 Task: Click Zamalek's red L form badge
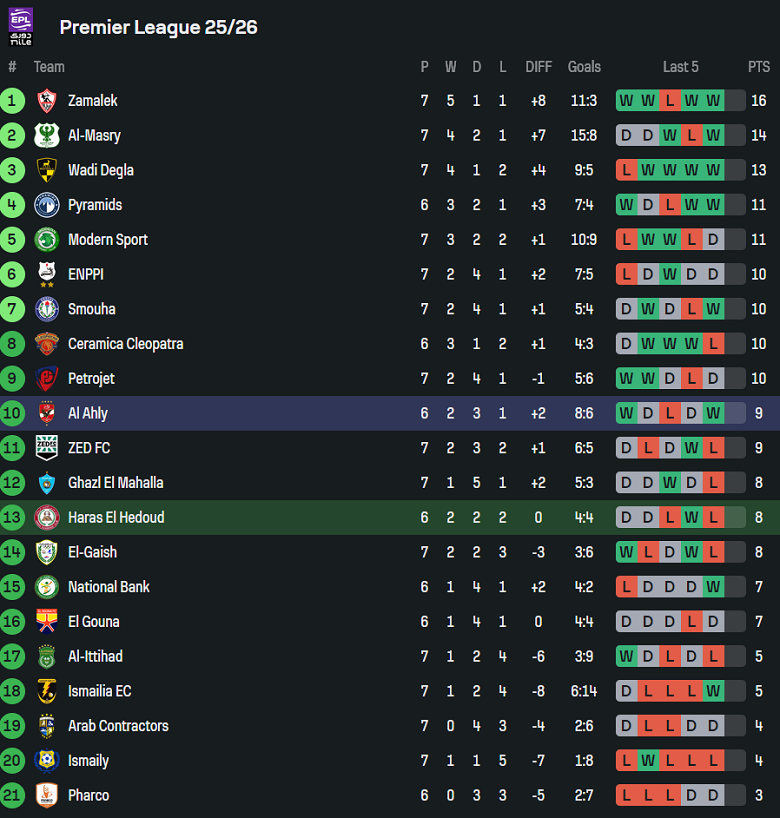coord(669,101)
